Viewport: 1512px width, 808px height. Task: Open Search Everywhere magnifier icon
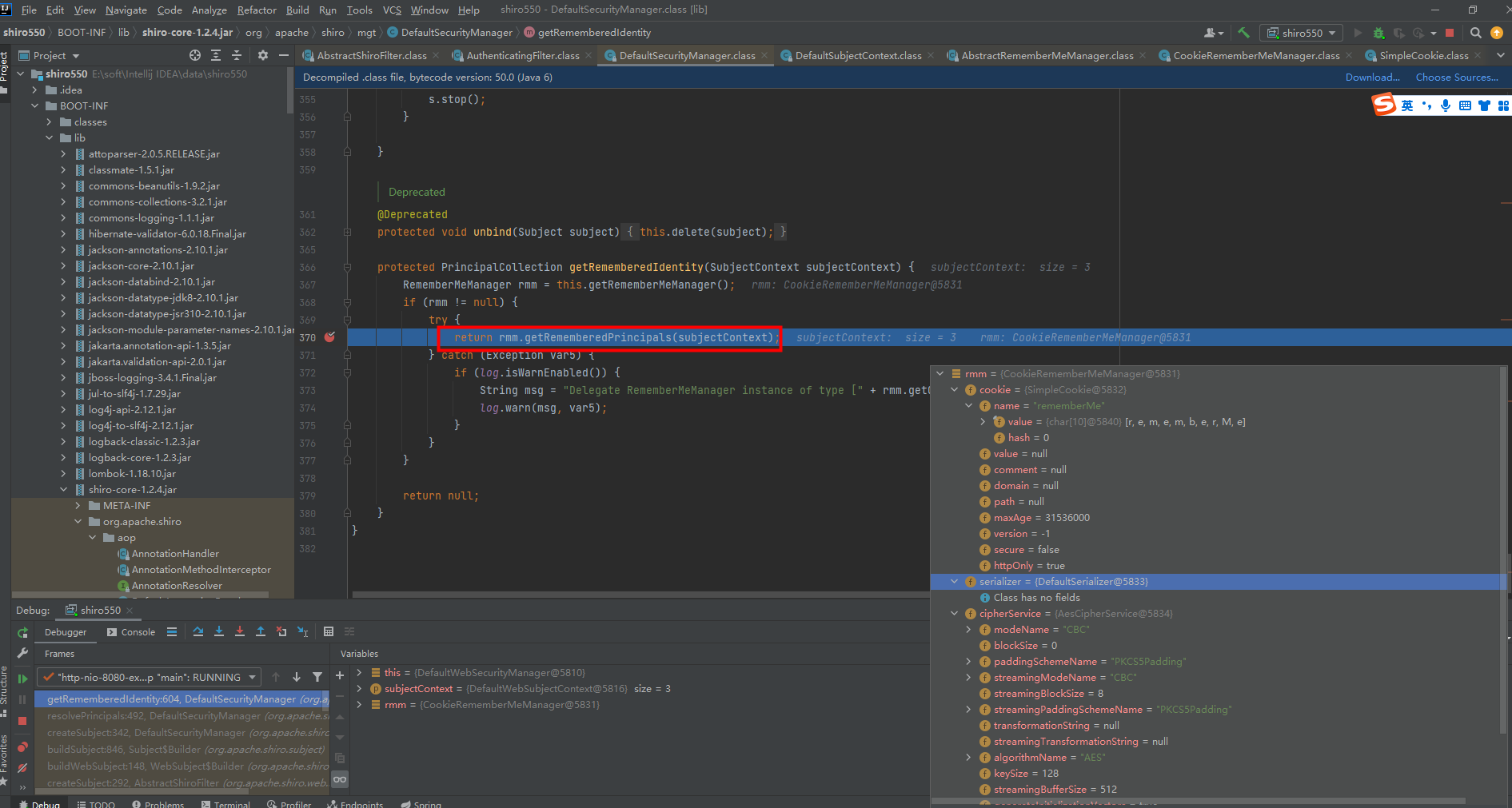point(1476,33)
